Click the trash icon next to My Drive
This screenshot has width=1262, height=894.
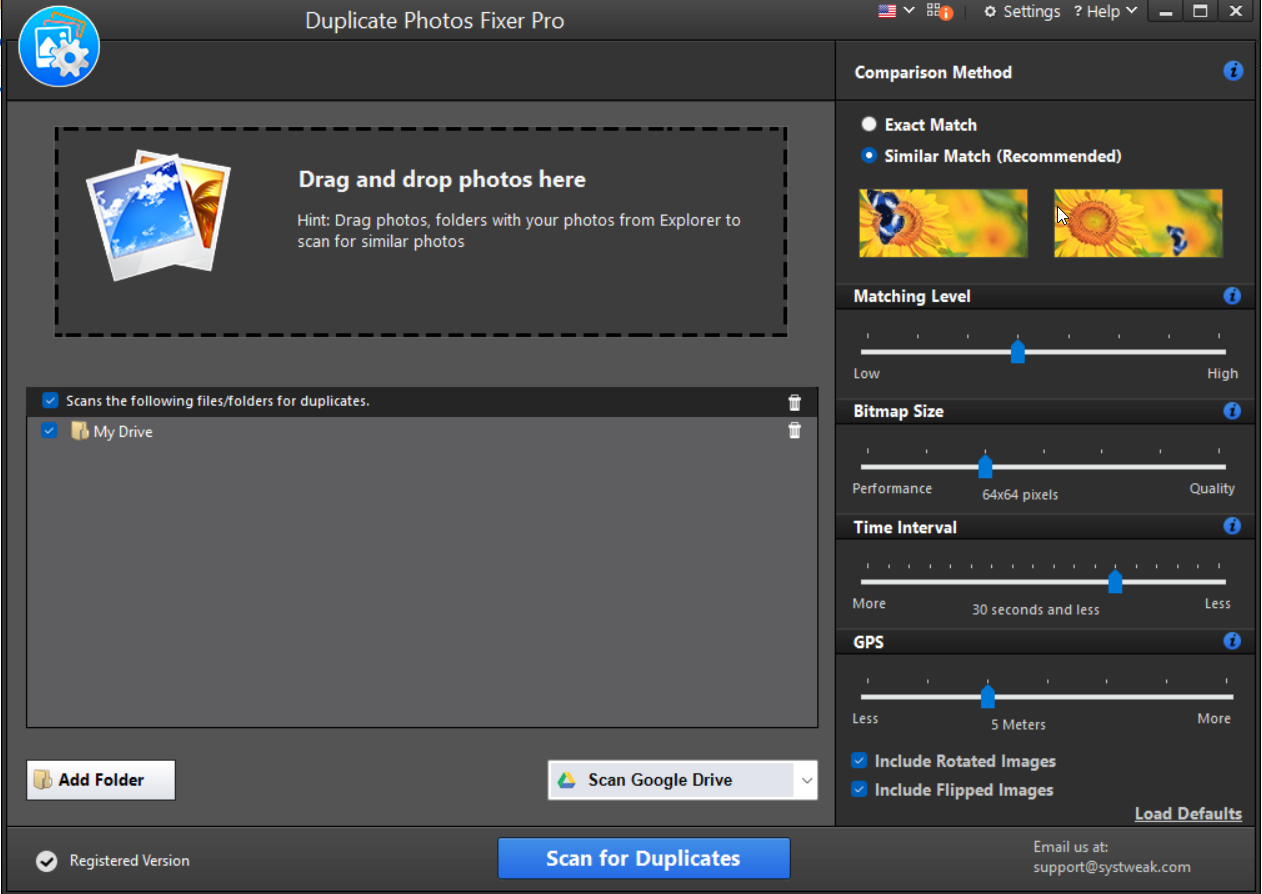coord(794,430)
